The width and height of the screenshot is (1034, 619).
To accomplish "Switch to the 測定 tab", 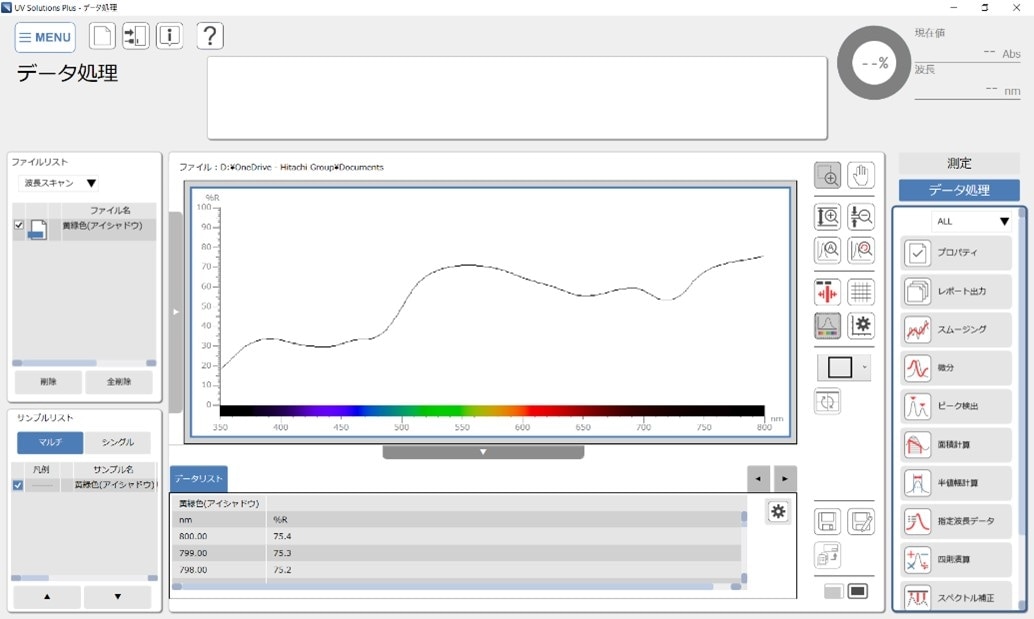I will 958,163.
